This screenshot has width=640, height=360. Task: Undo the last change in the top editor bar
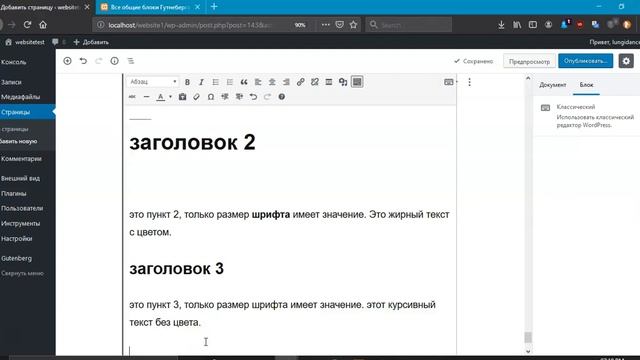coord(83,61)
